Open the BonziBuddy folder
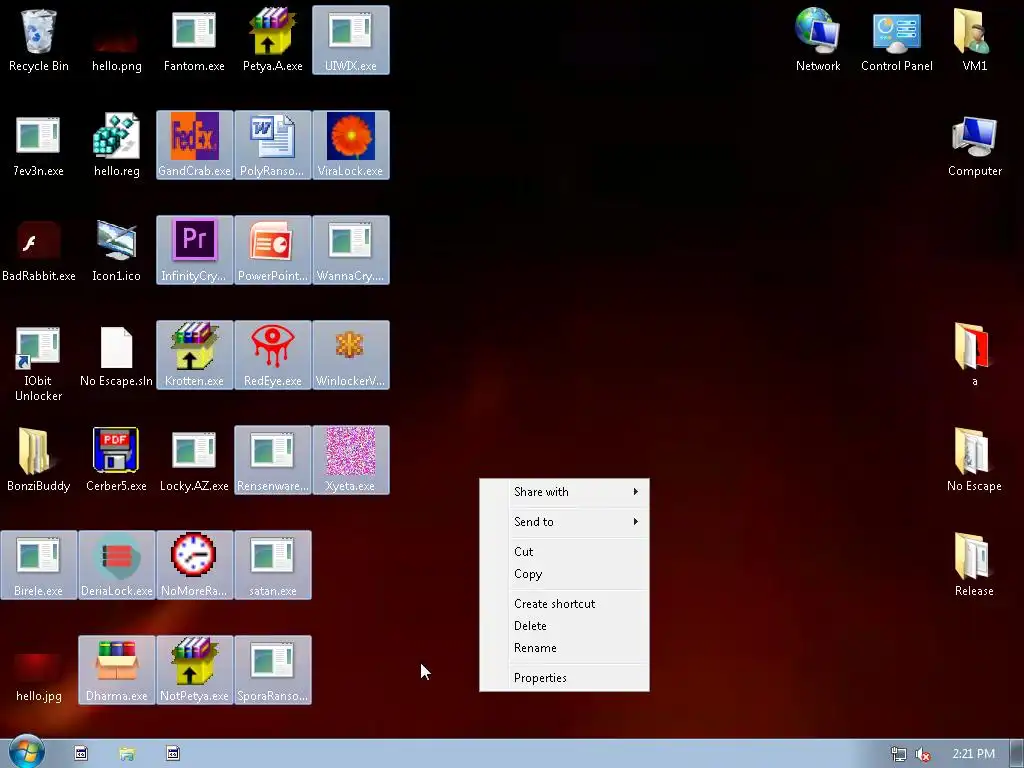 click(39, 460)
